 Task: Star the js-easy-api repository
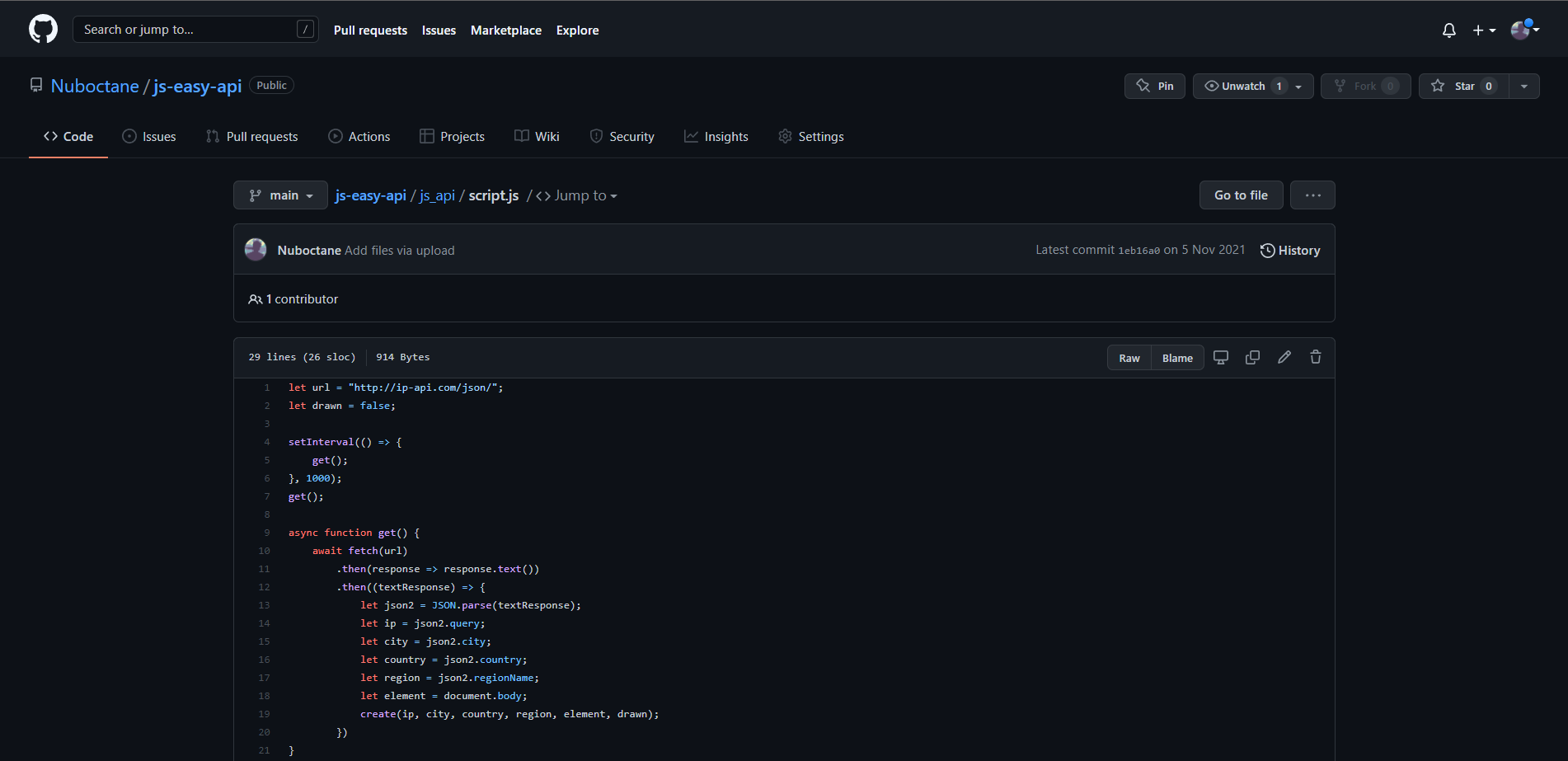(x=1463, y=86)
